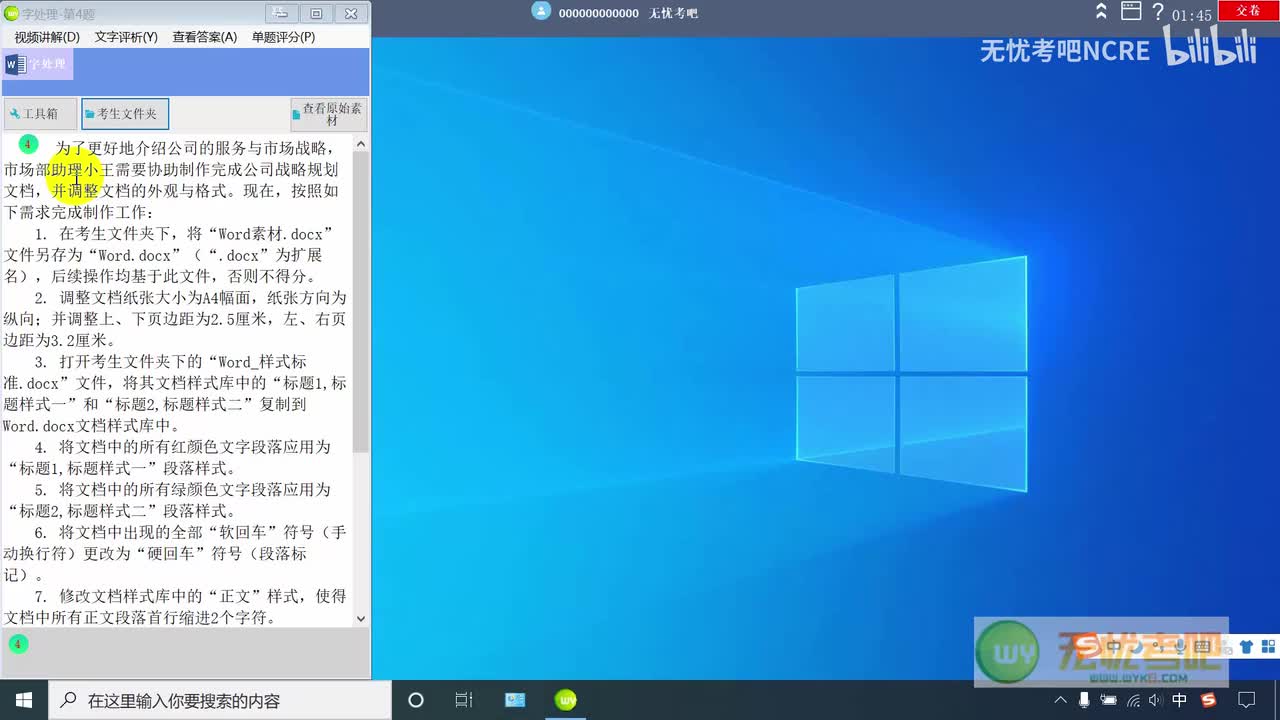Screen dimensions: 1280x720
Task: Expand hidden system tray icons chevron
Action: (x=1061, y=700)
